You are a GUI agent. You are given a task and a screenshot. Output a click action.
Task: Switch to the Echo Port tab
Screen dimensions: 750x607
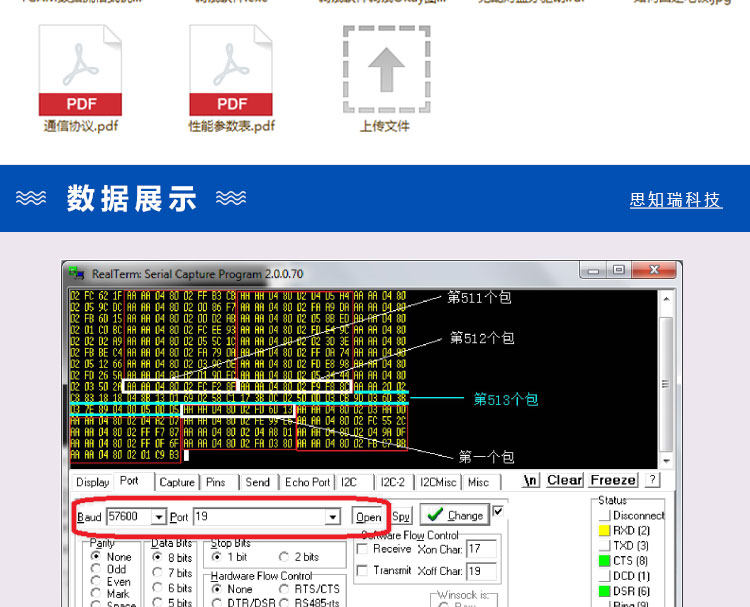click(307, 482)
